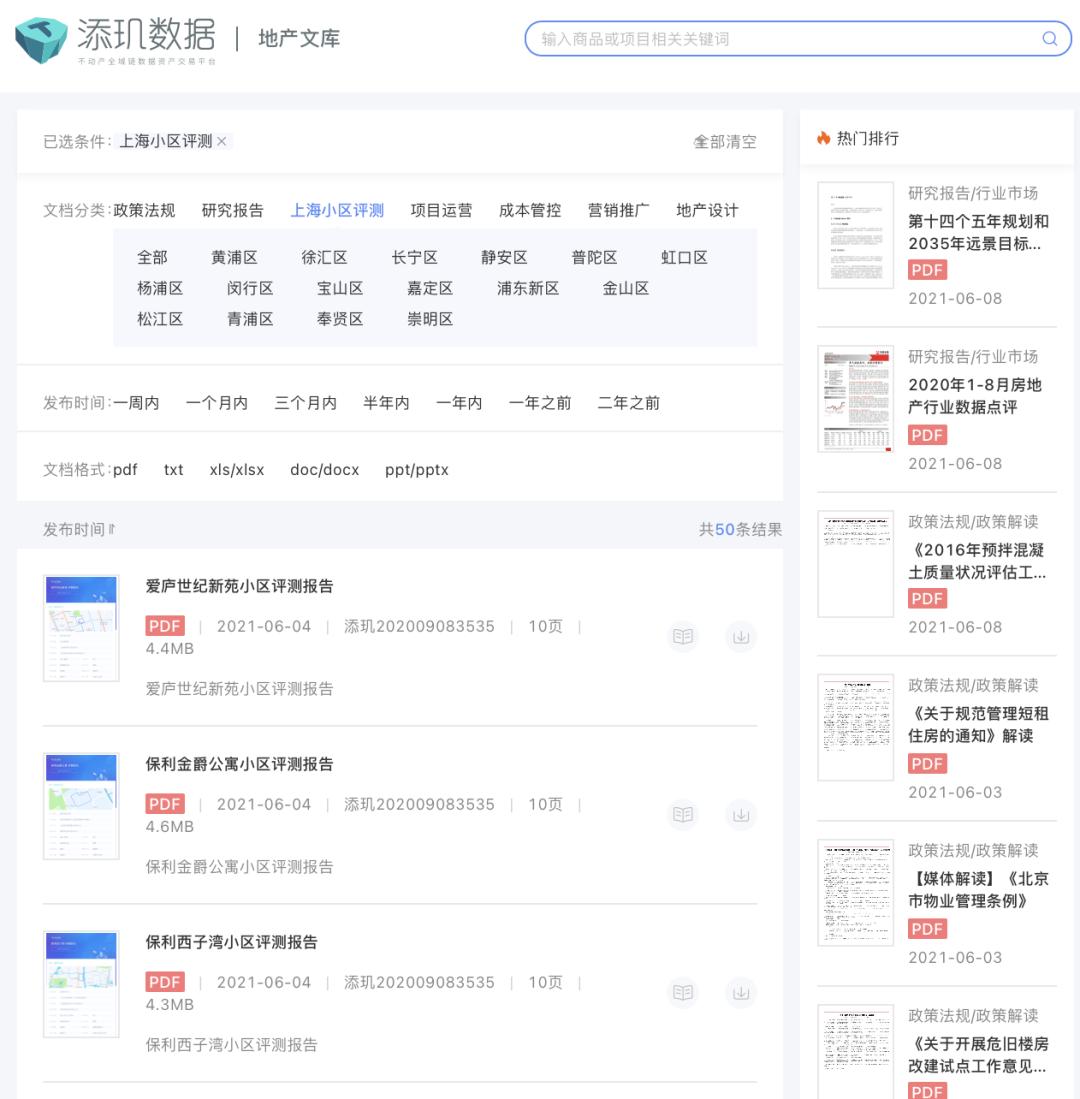This screenshot has height=1099, width=1080.
Task: Click the PDF badge on 爱庐世纪新苑 report
Action: 164,625
